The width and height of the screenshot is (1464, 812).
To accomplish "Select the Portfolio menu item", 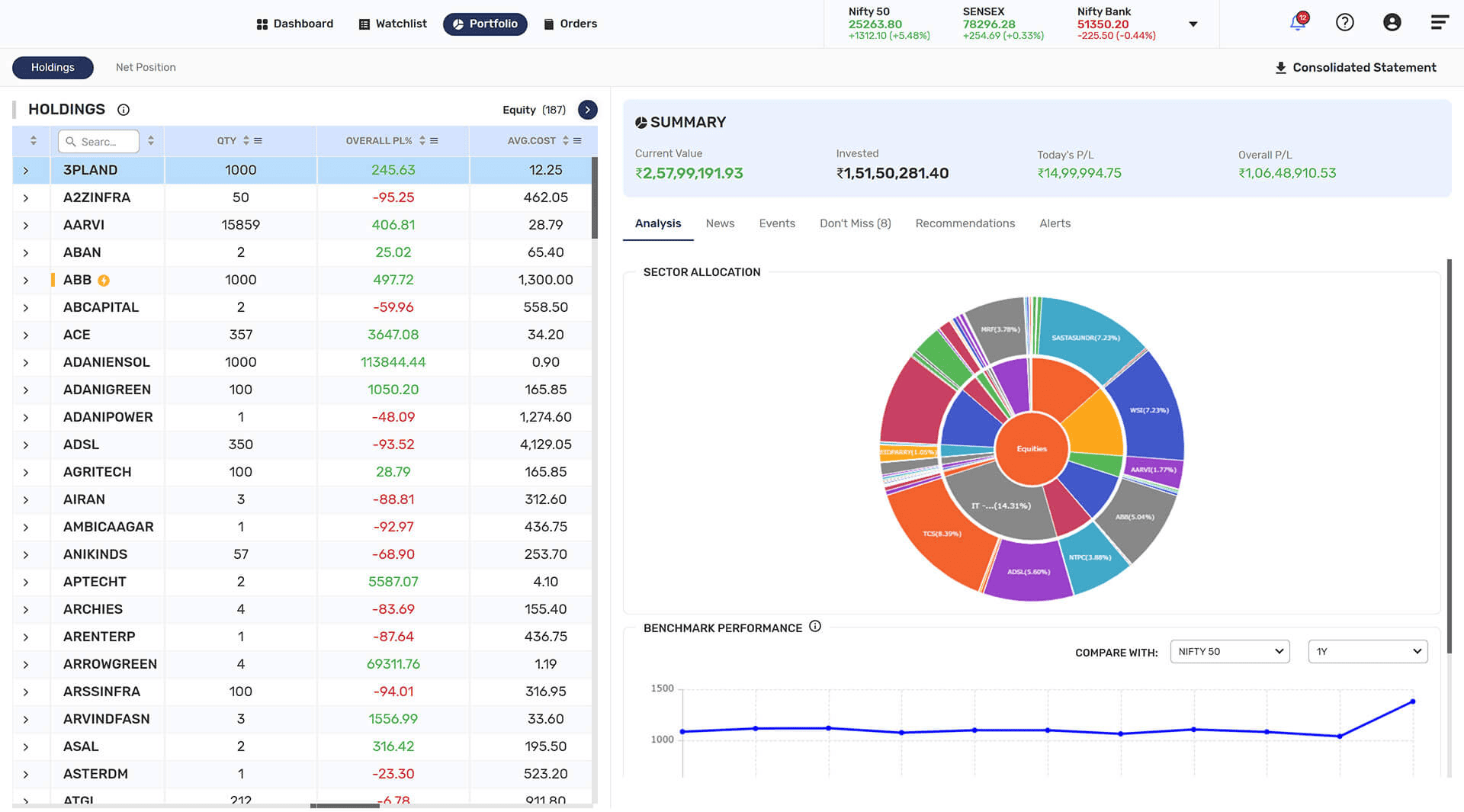I will 485,24.
